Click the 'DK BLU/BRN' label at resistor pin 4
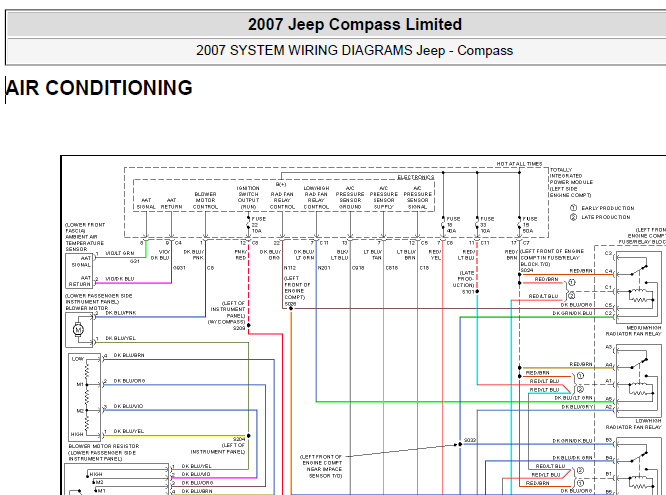This screenshot has width=666, height=495. click(x=129, y=355)
